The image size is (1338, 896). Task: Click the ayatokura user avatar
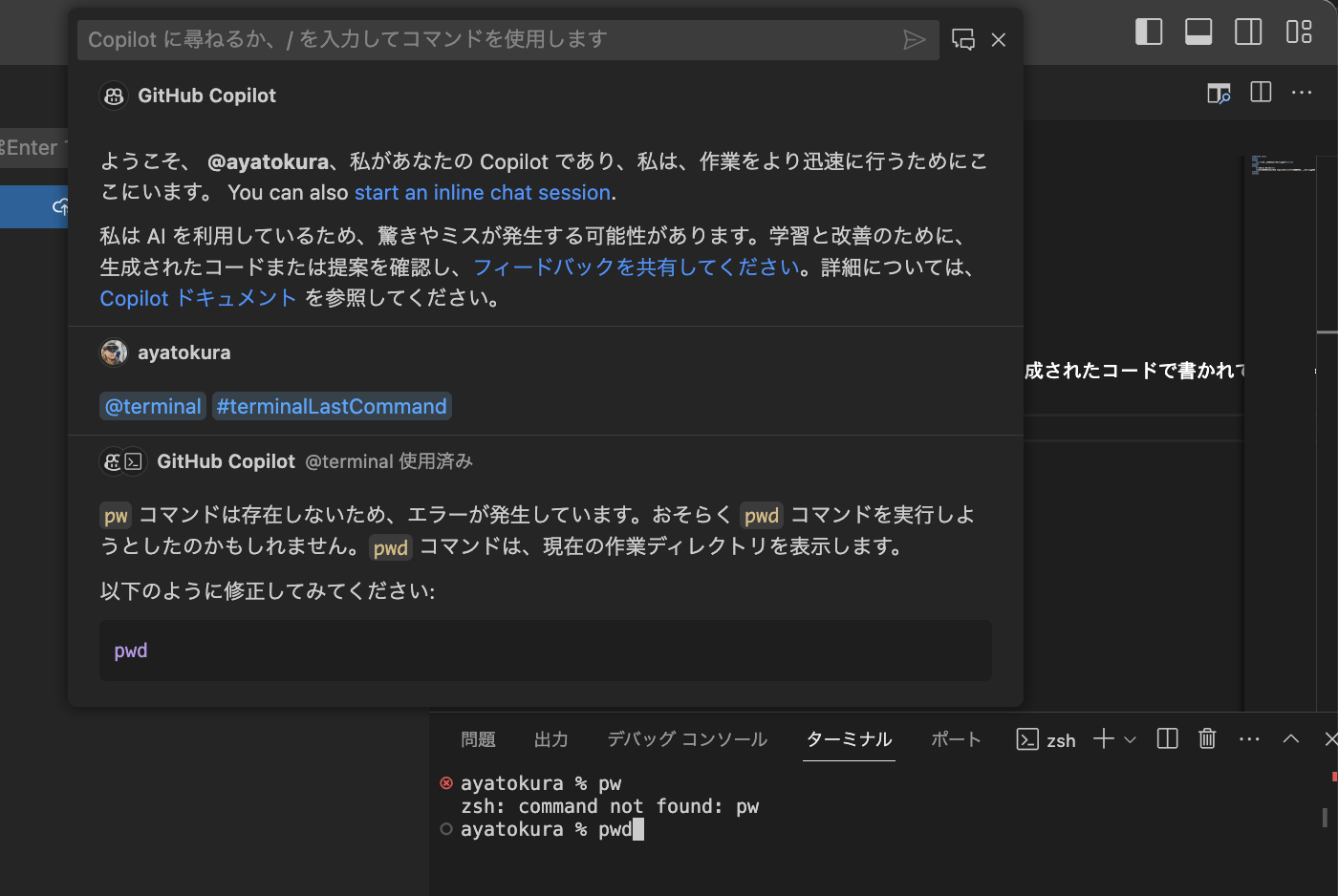point(114,352)
